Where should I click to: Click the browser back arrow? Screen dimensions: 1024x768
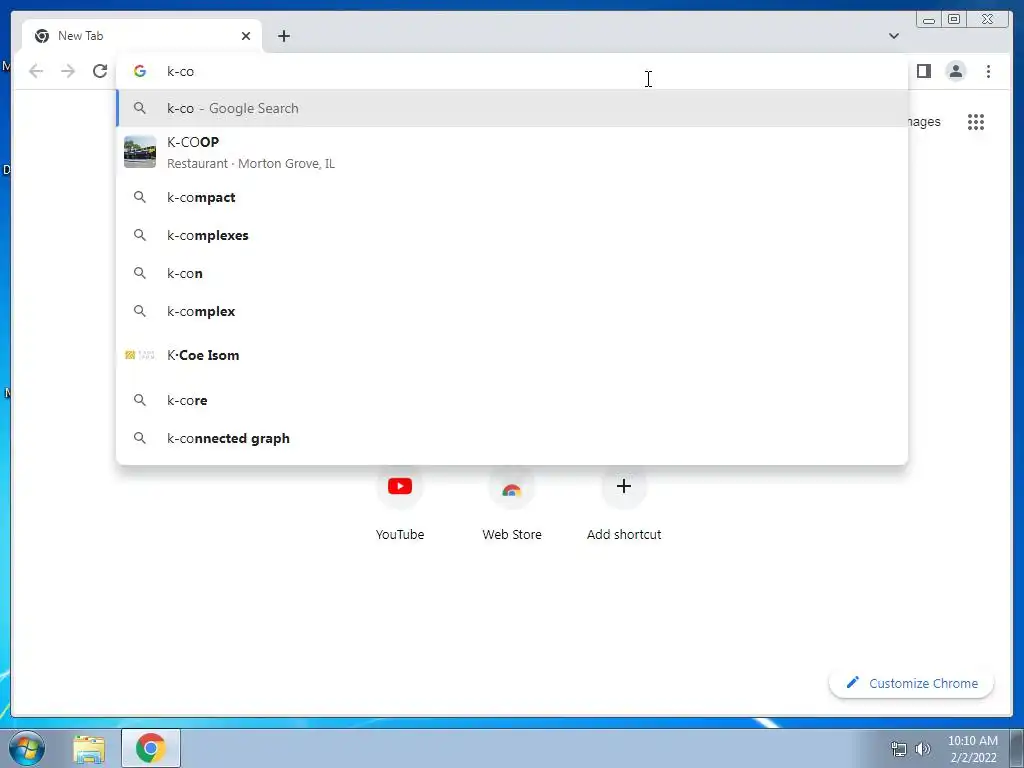pyautogui.click(x=36, y=71)
